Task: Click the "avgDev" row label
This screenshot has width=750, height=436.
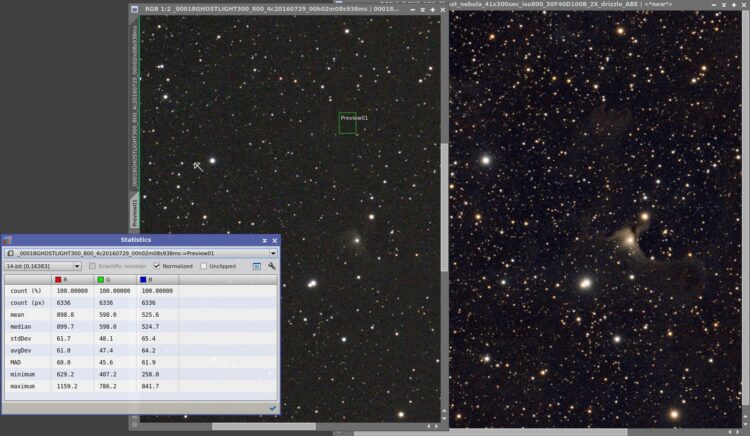Action: click(x=21, y=350)
